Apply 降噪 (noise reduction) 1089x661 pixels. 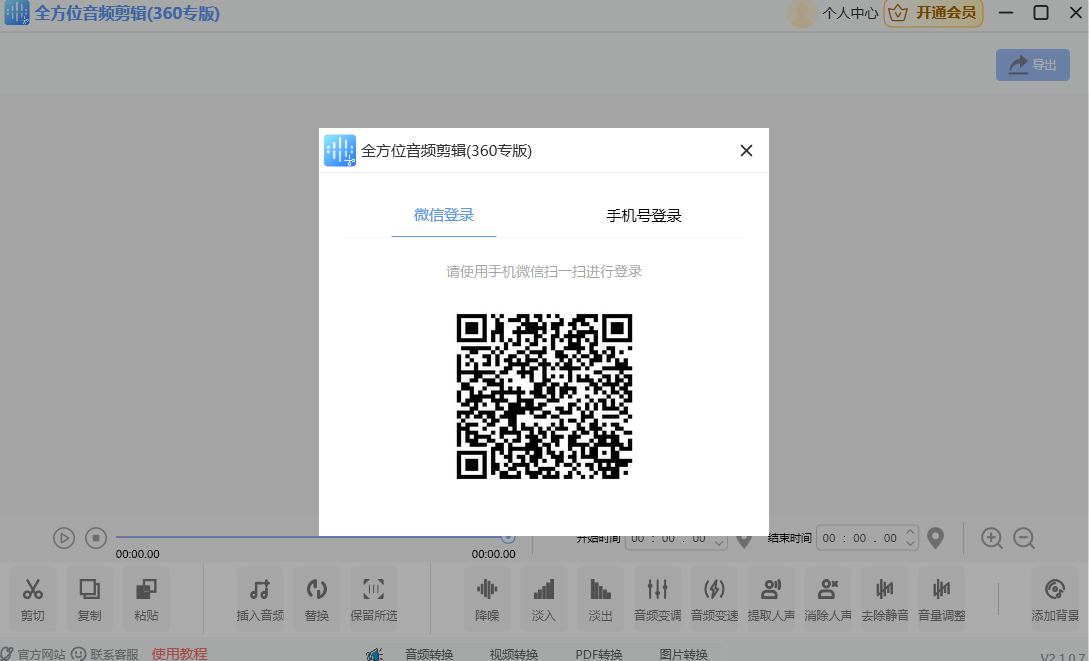coord(486,598)
